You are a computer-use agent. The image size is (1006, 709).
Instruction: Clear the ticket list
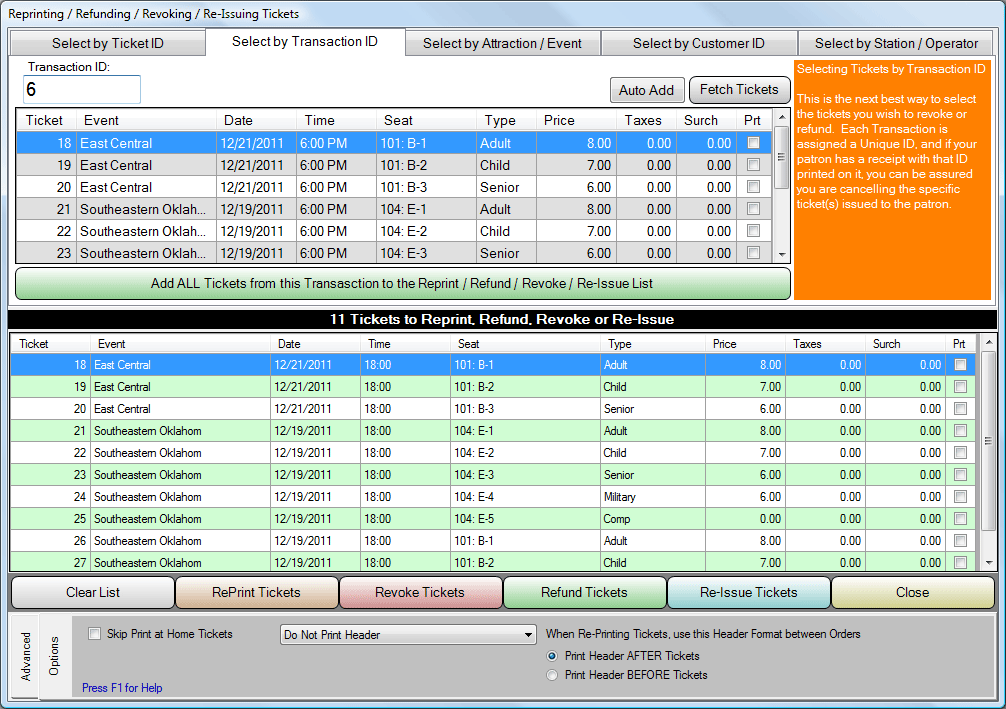93,592
